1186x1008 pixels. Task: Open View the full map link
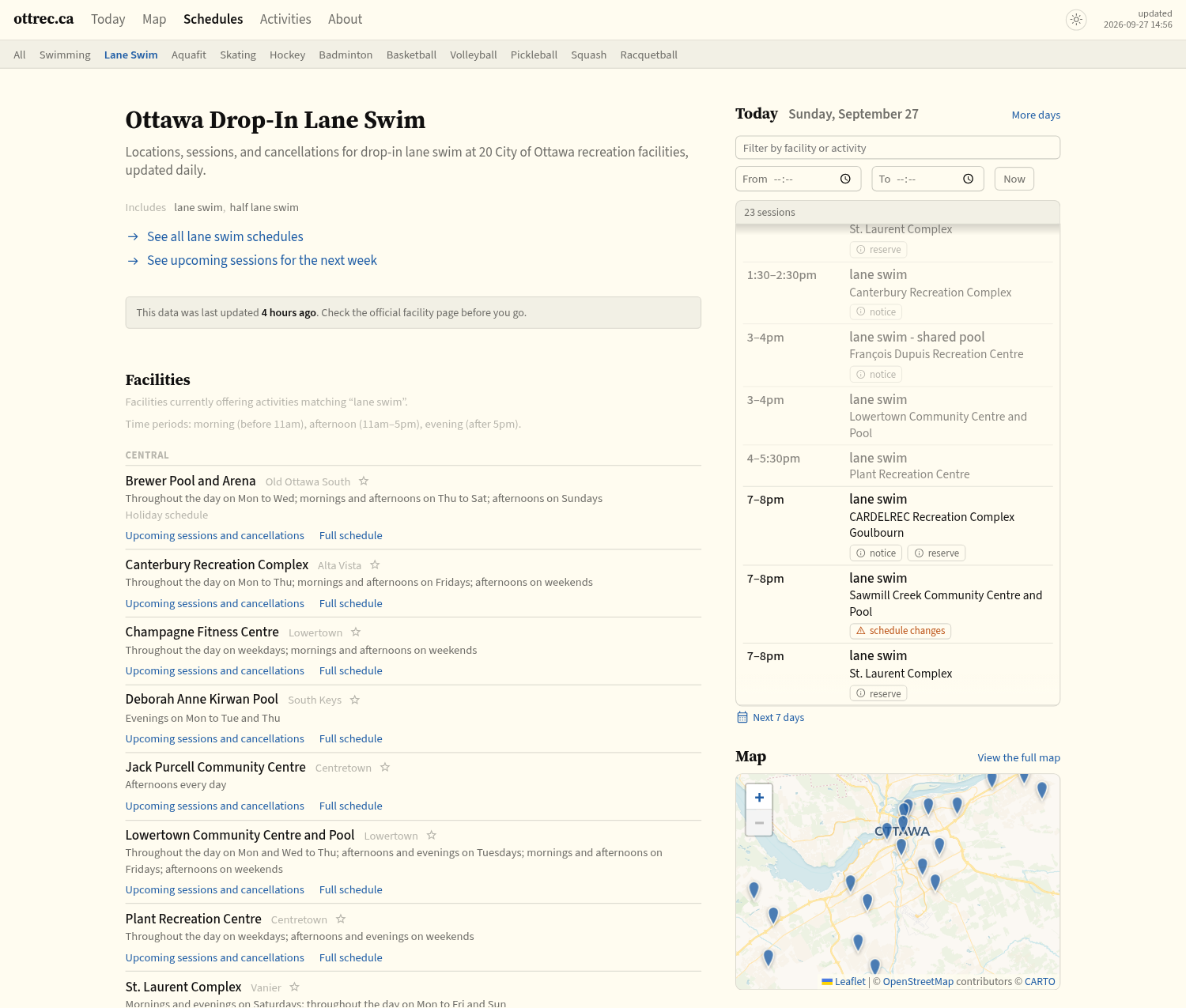[1018, 757]
